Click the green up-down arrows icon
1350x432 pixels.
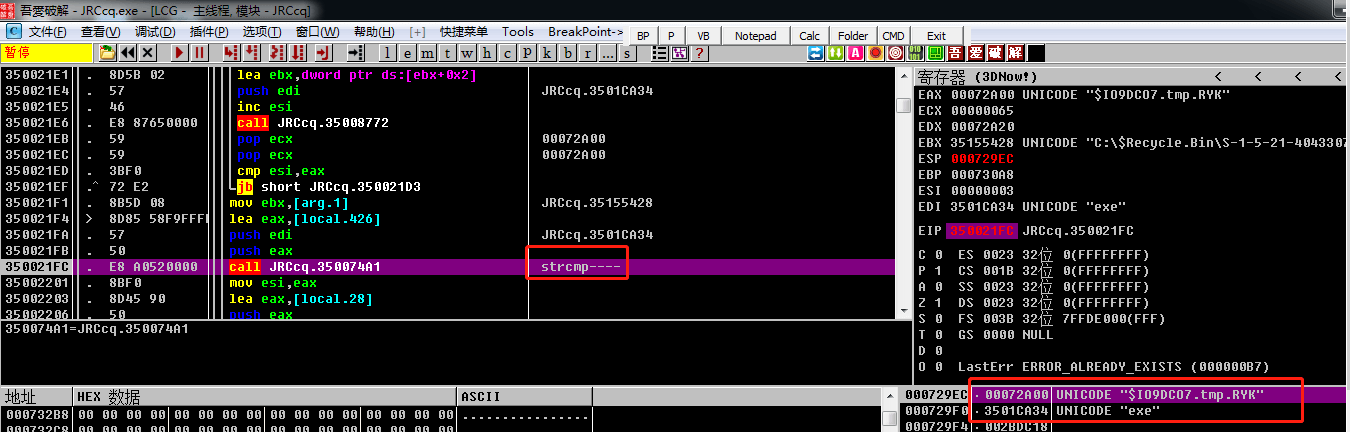click(x=835, y=52)
